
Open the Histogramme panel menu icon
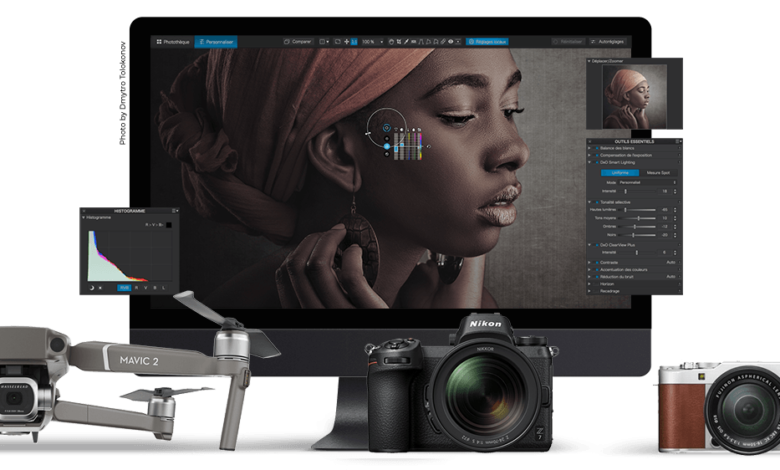pos(175,211)
